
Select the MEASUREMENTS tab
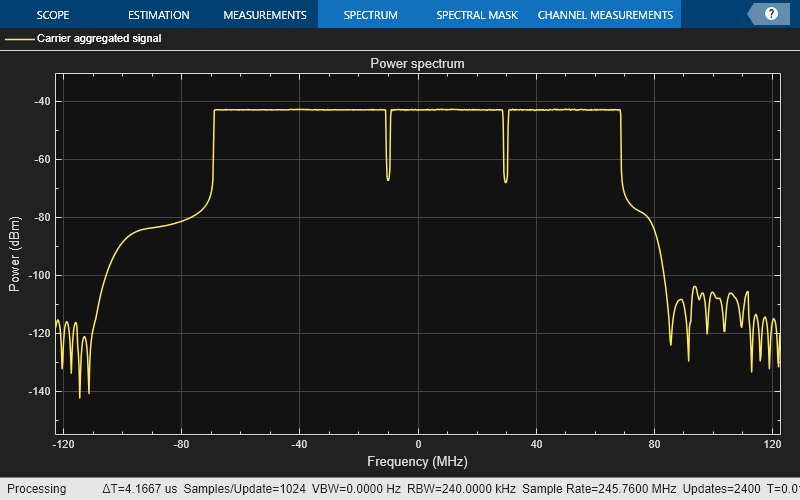click(x=265, y=15)
